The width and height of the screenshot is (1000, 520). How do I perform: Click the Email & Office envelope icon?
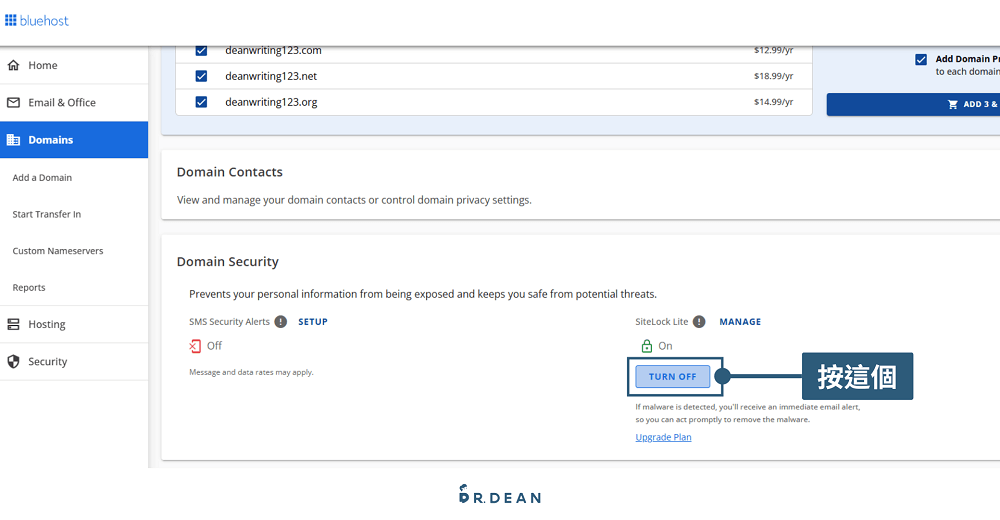pos(13,102)
